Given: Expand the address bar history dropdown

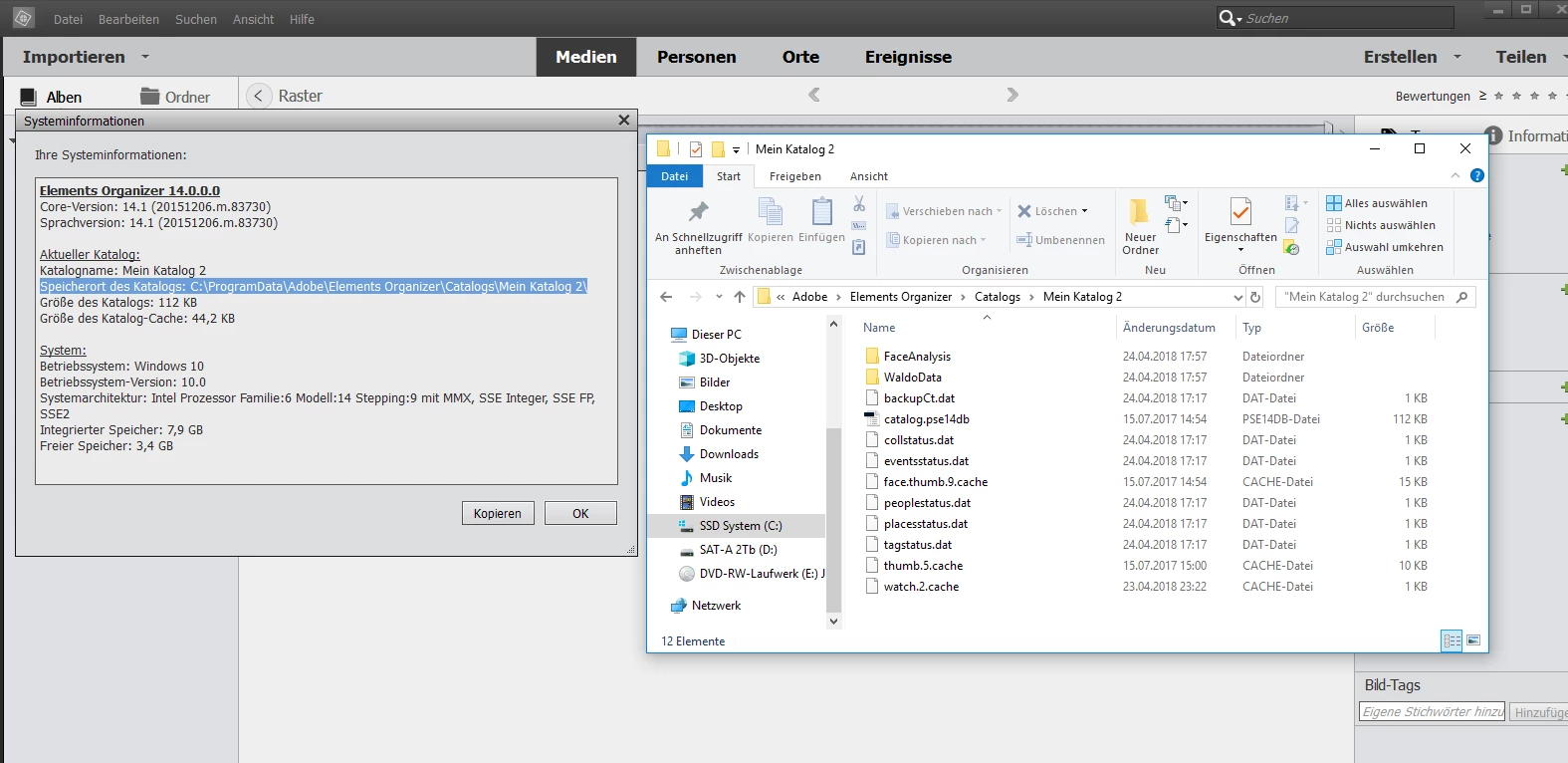Looking at the screenshot, I should coord(1238,297).
